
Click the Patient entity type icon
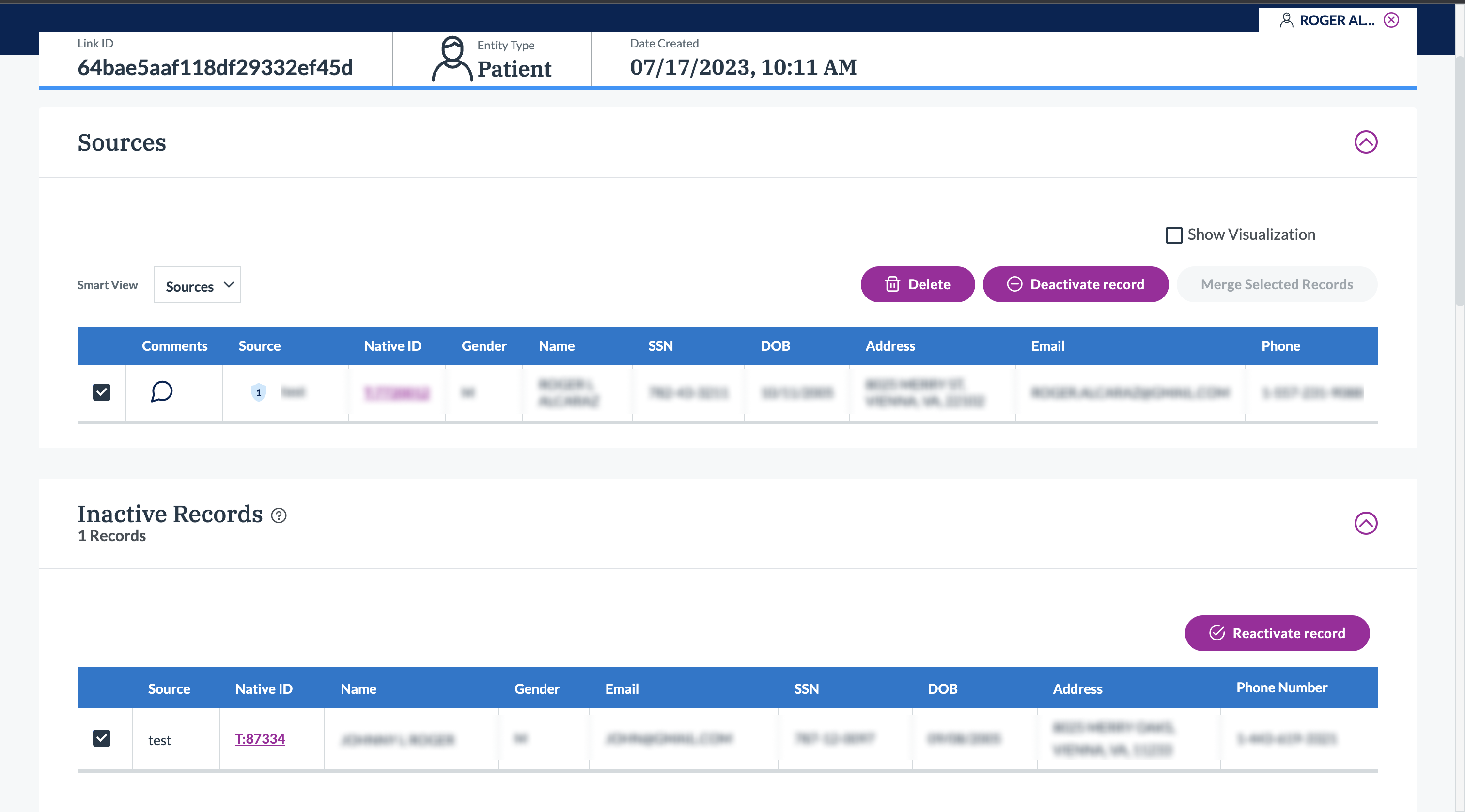point(452,59)
